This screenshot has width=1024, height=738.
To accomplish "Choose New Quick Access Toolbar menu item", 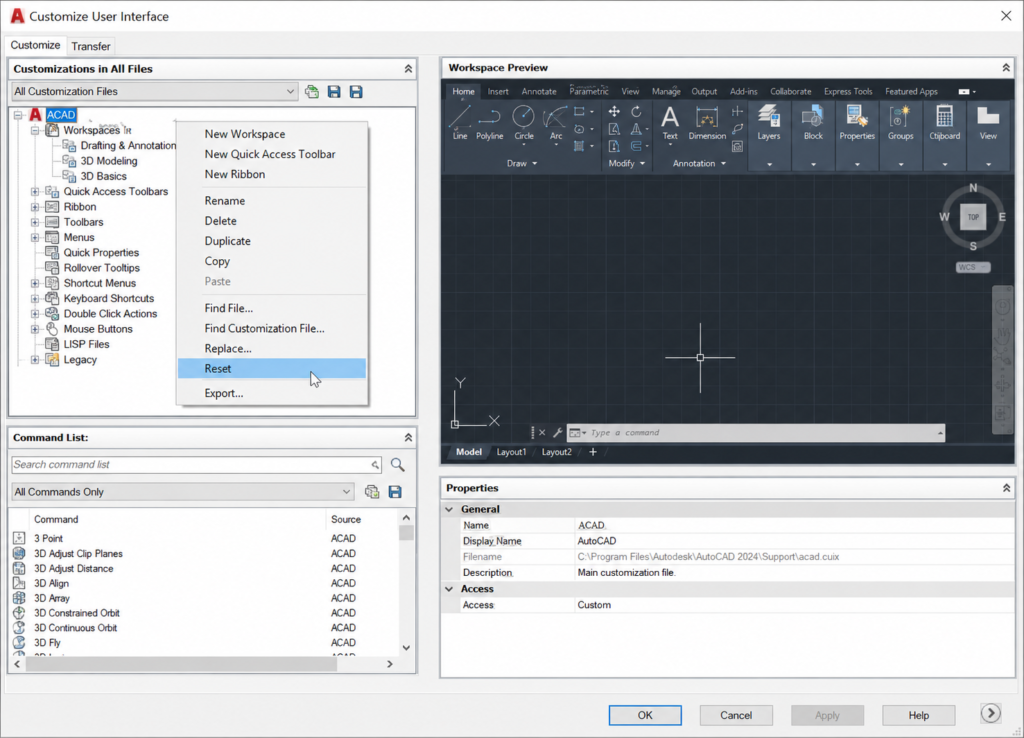I will click(x=271, y=154).
